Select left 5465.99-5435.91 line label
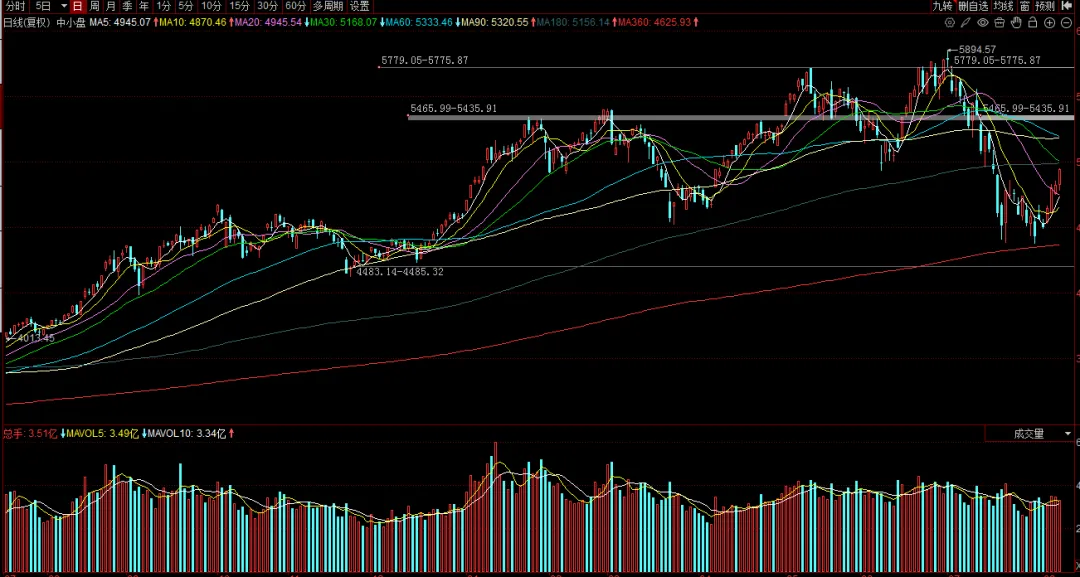The height and width of the screenshot is (577, 1080). (x=453, y=109)
